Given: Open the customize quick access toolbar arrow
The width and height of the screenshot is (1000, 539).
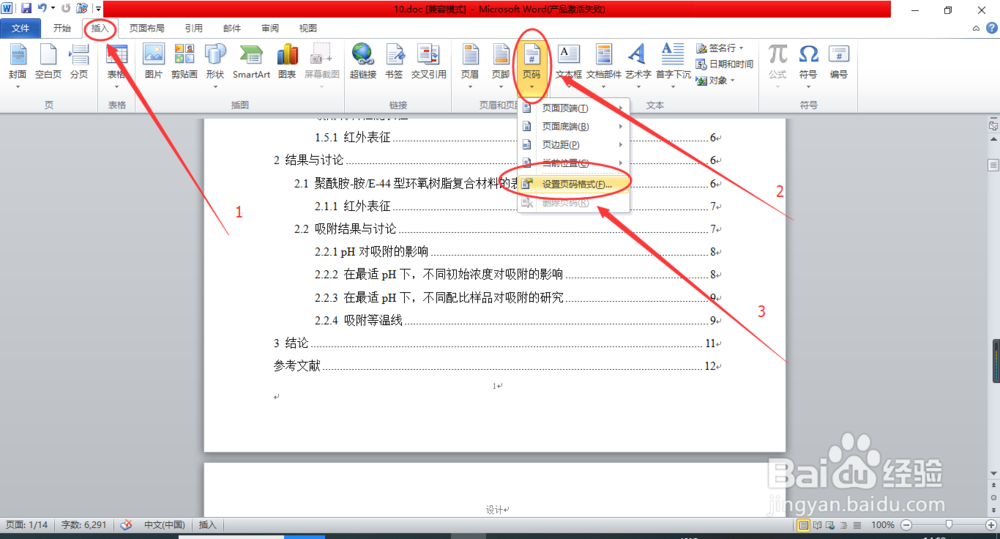Looking at the screenshot, I should [x=98, y=9].
